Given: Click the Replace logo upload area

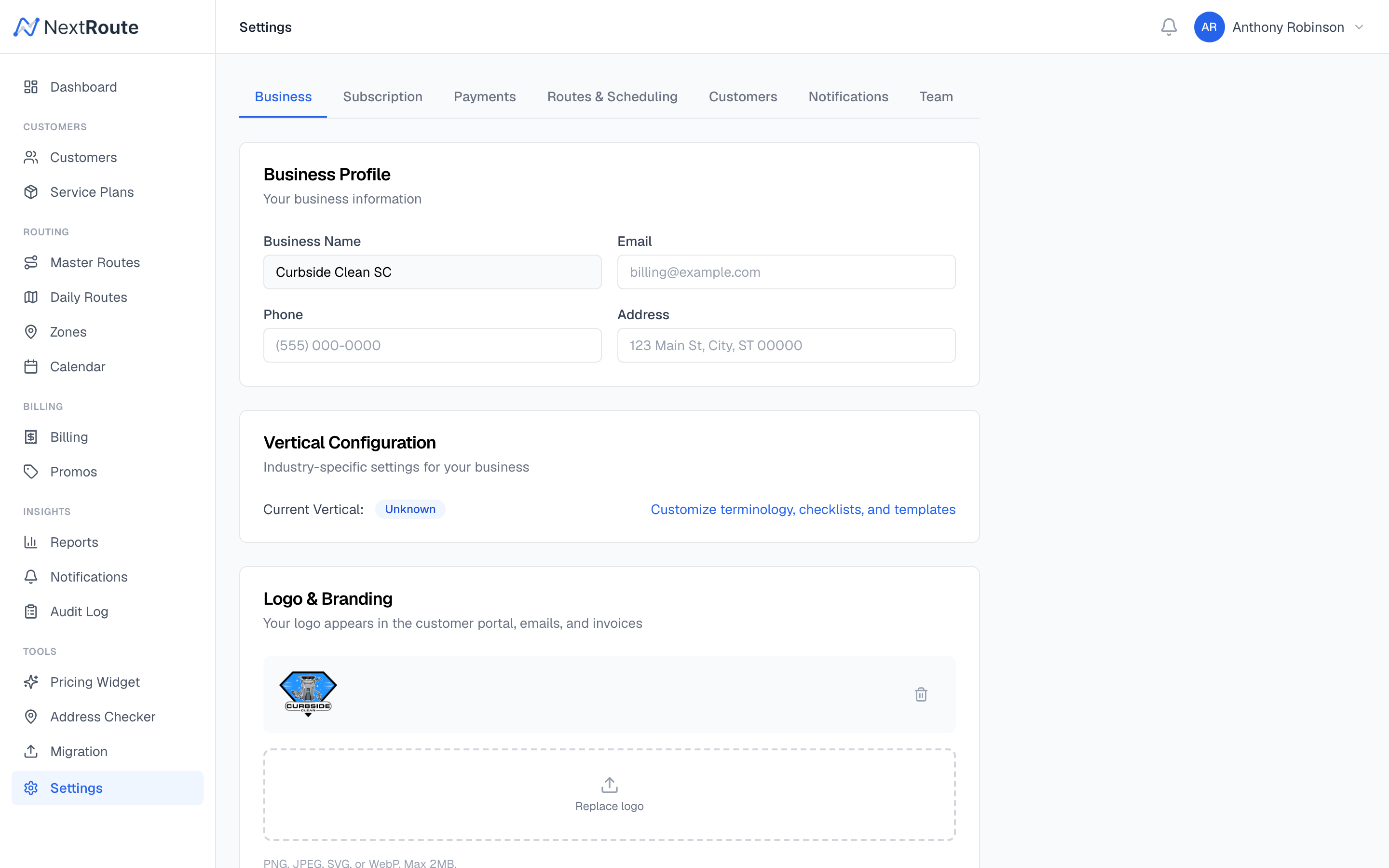Looking at the screenshot, I should 609,794.
